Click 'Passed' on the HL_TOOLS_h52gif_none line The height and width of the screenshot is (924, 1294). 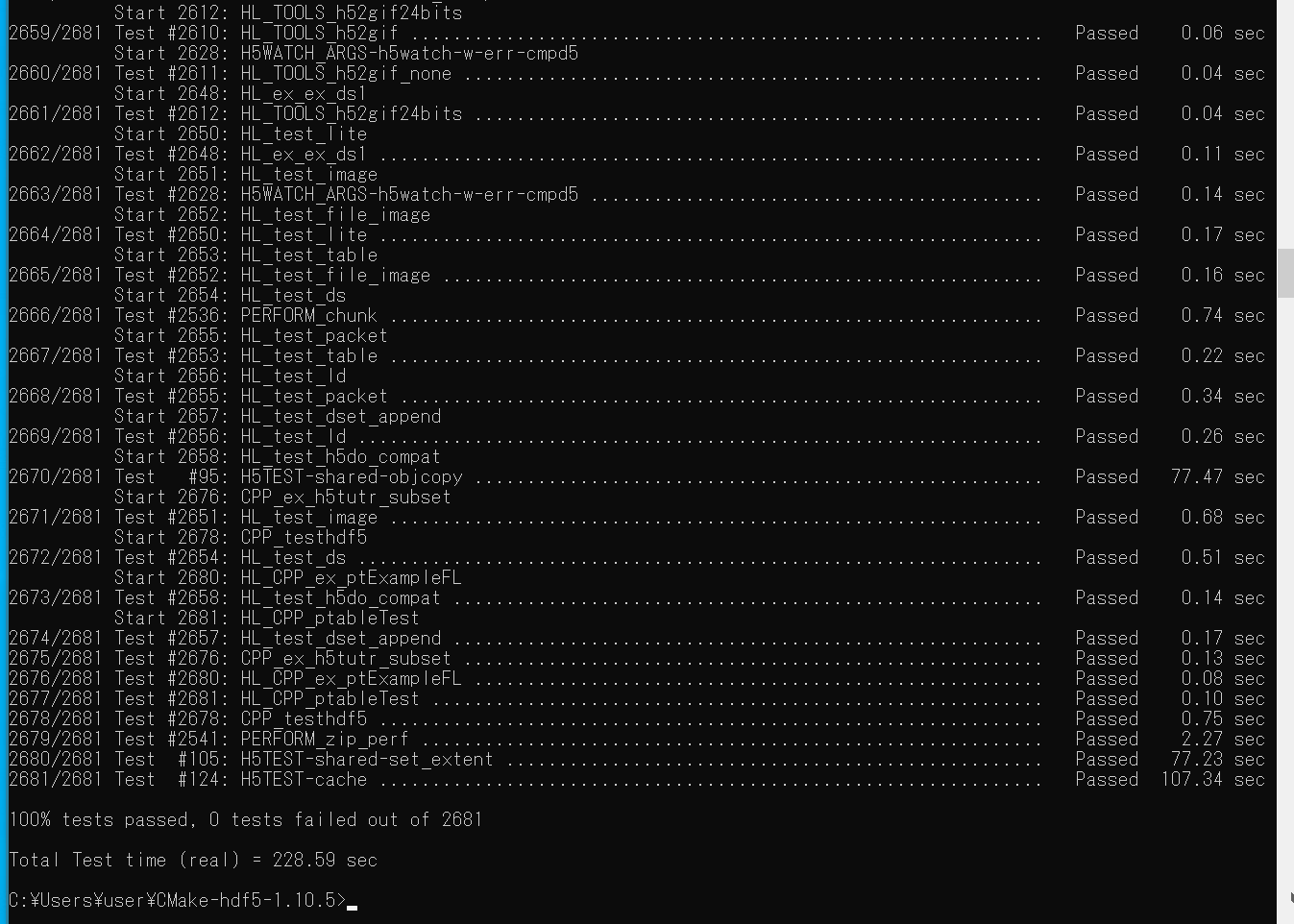pyautogui.click(x=1107, y=73)
